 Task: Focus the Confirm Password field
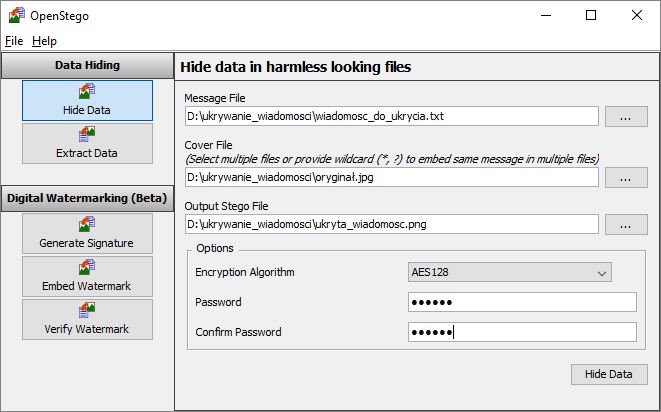tap(522, 332)
